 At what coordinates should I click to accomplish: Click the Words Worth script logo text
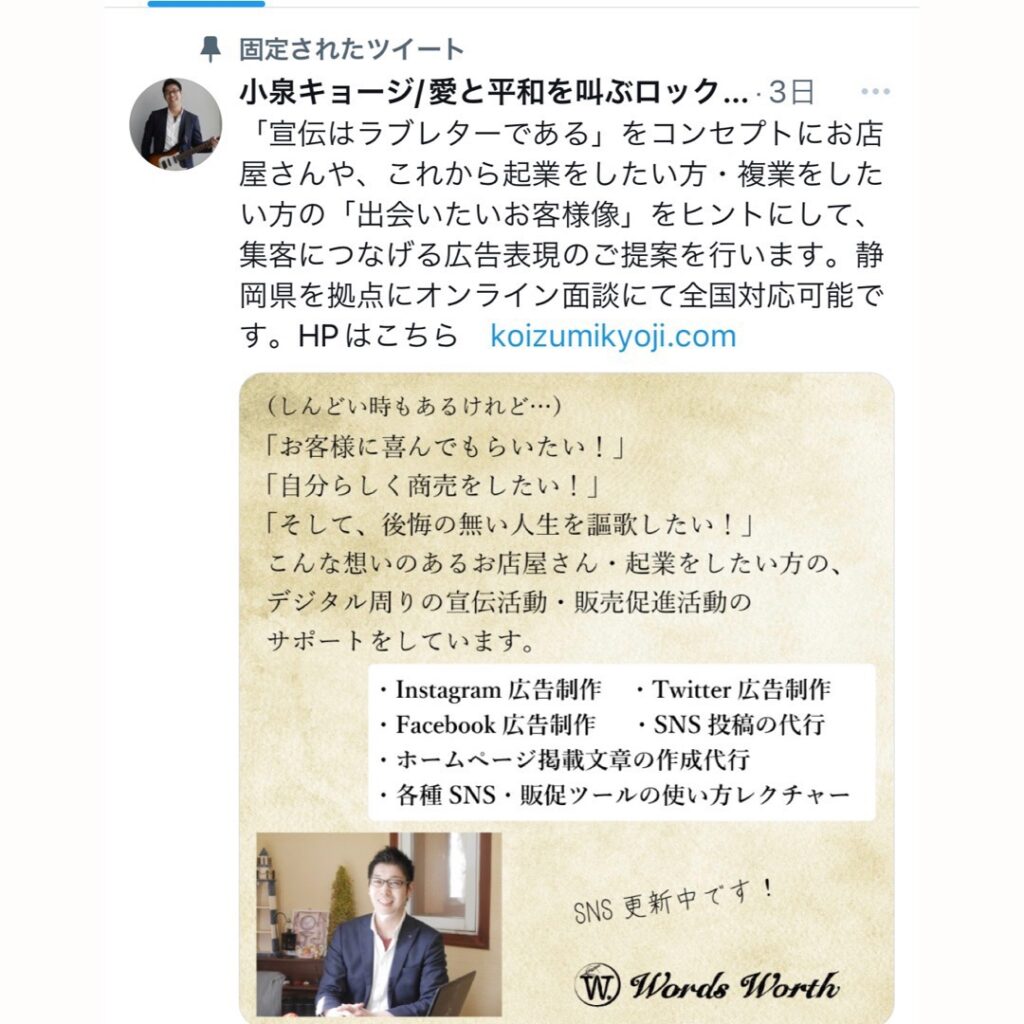point(735,985)
